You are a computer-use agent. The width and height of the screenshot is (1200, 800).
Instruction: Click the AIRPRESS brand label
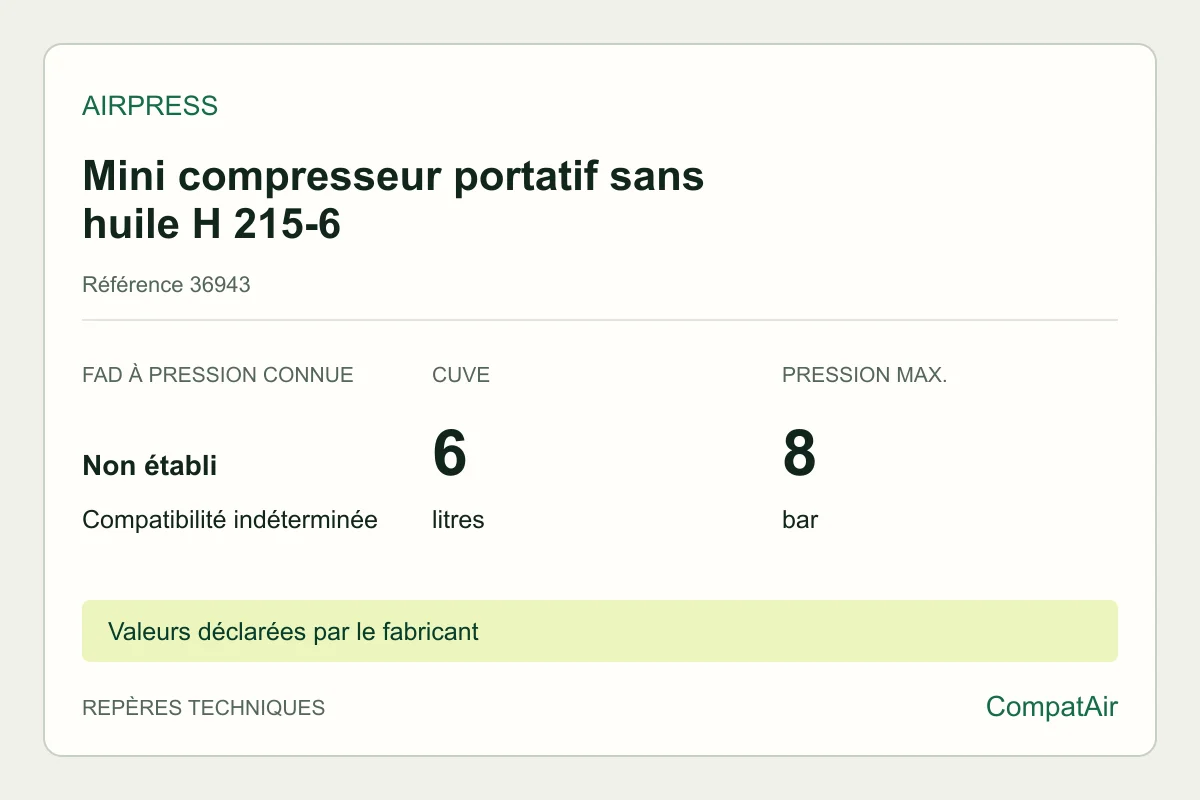click(x=150, y=106)
